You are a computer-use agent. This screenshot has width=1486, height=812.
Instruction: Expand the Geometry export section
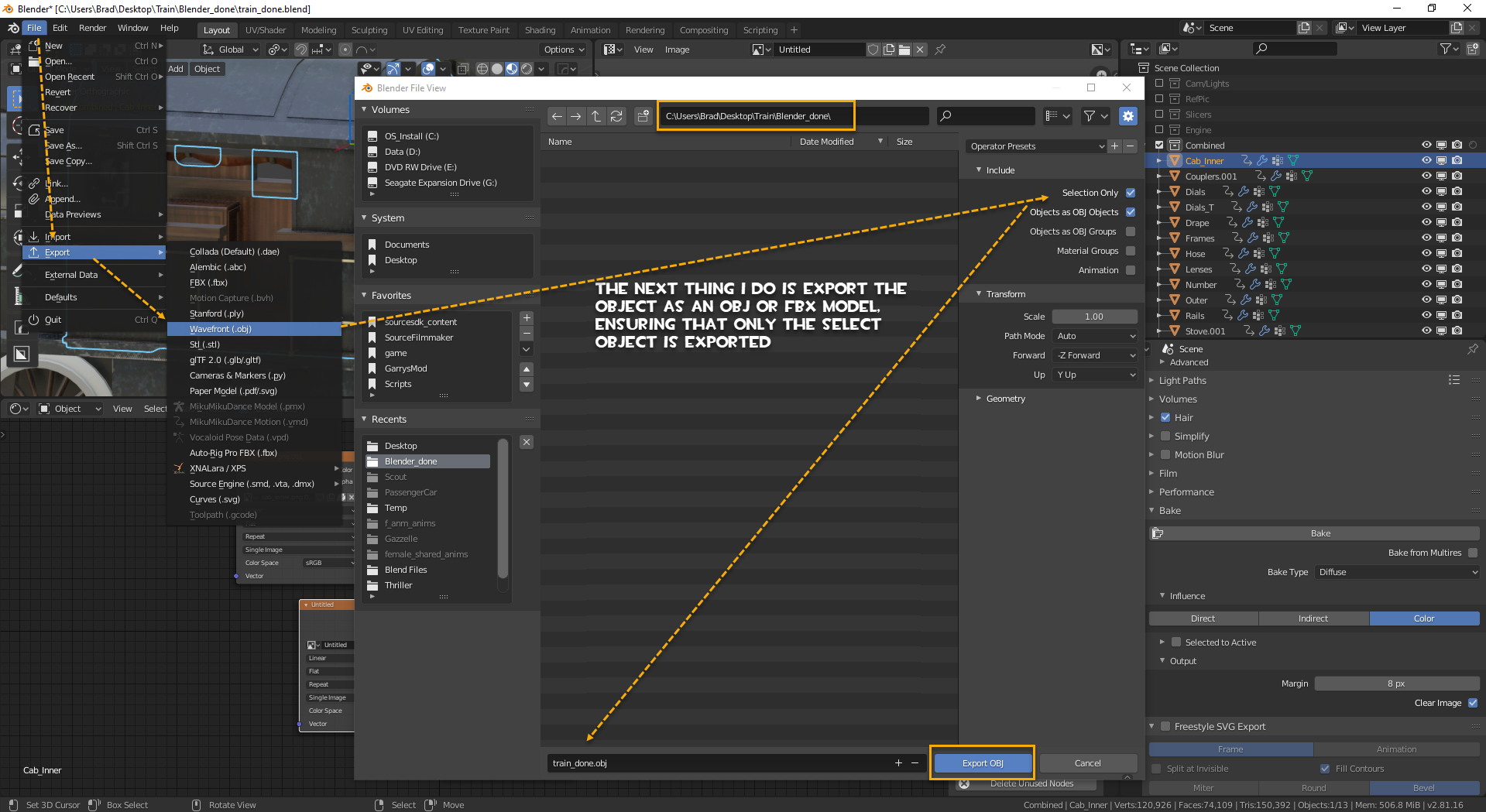(x=1005, y=399)
